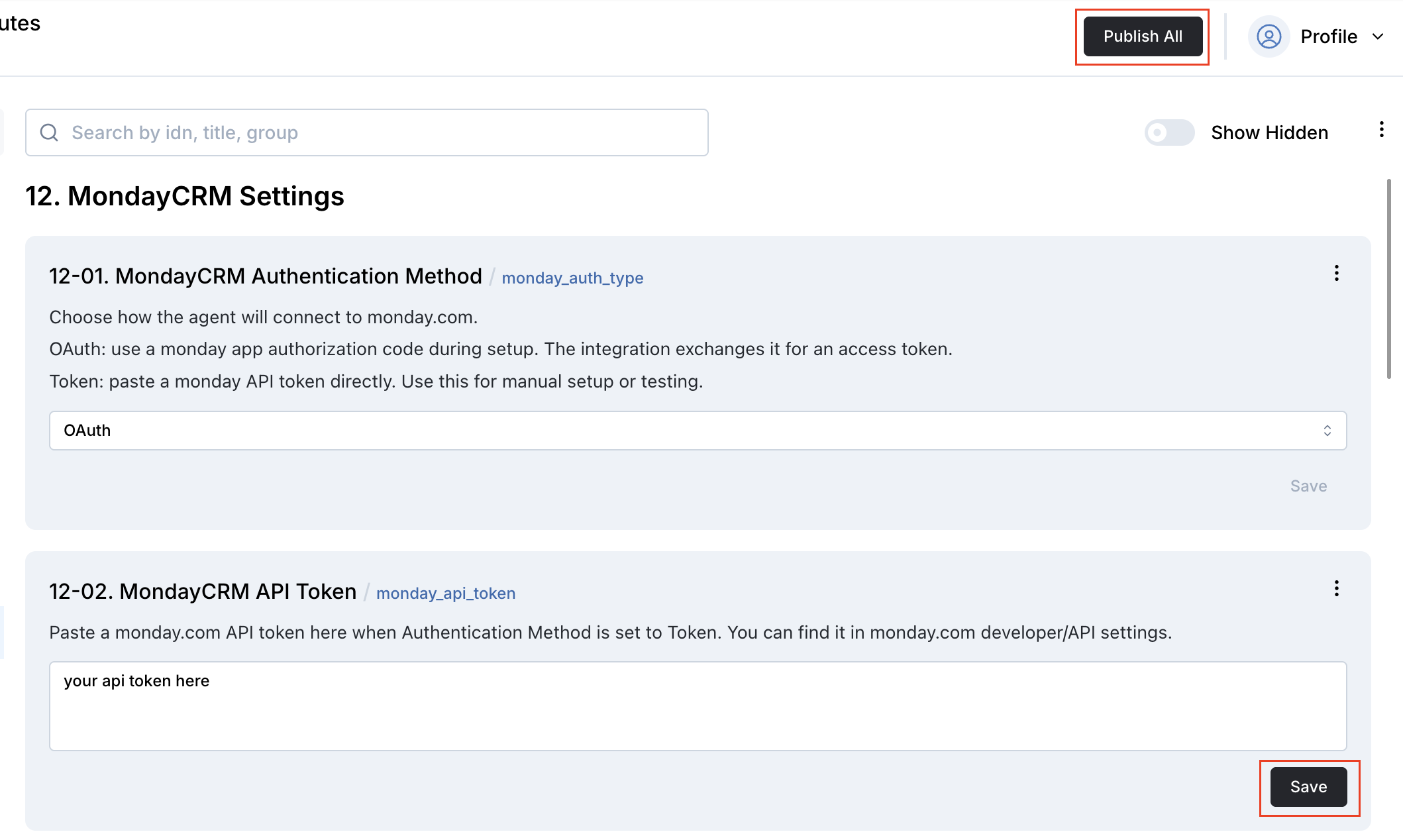Expand the Profile dropdown chevron
Screen dimensions: 1403x840
pyautogui.click(x=1378, y=36)
